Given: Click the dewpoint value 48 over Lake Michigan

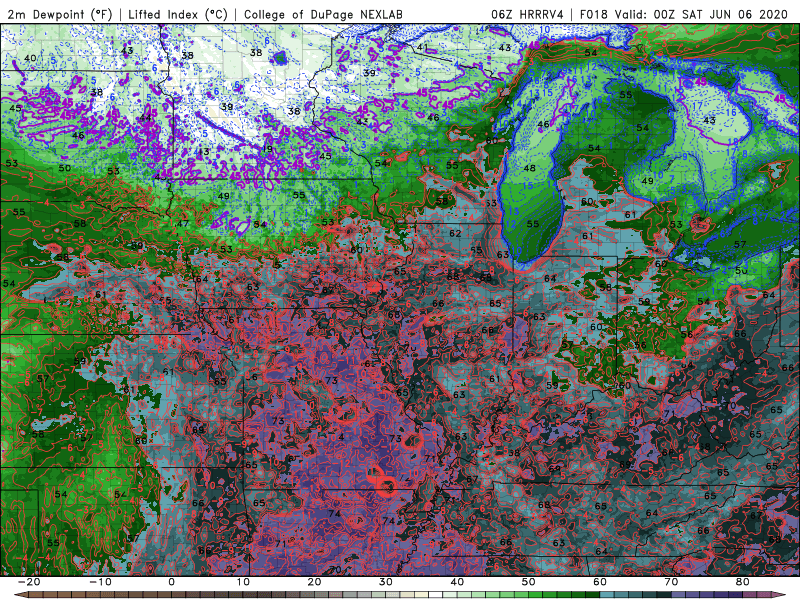Looking at the screenshot, I should click(530, 168).
